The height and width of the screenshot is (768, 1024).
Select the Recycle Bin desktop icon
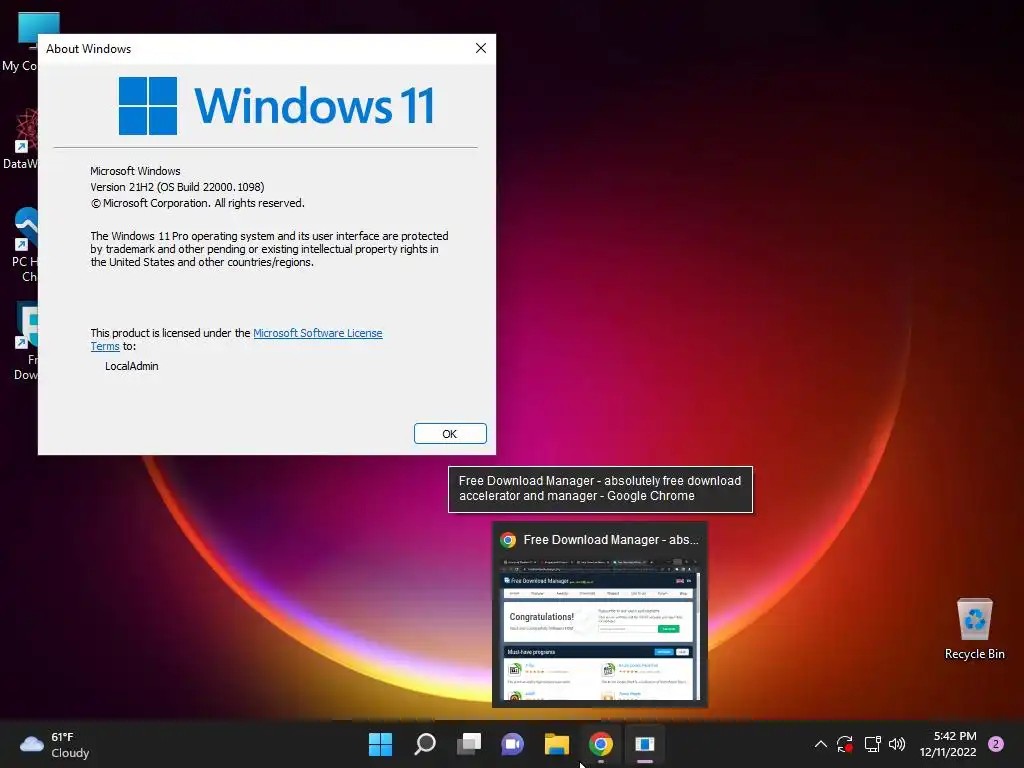[x=974, y=628]
